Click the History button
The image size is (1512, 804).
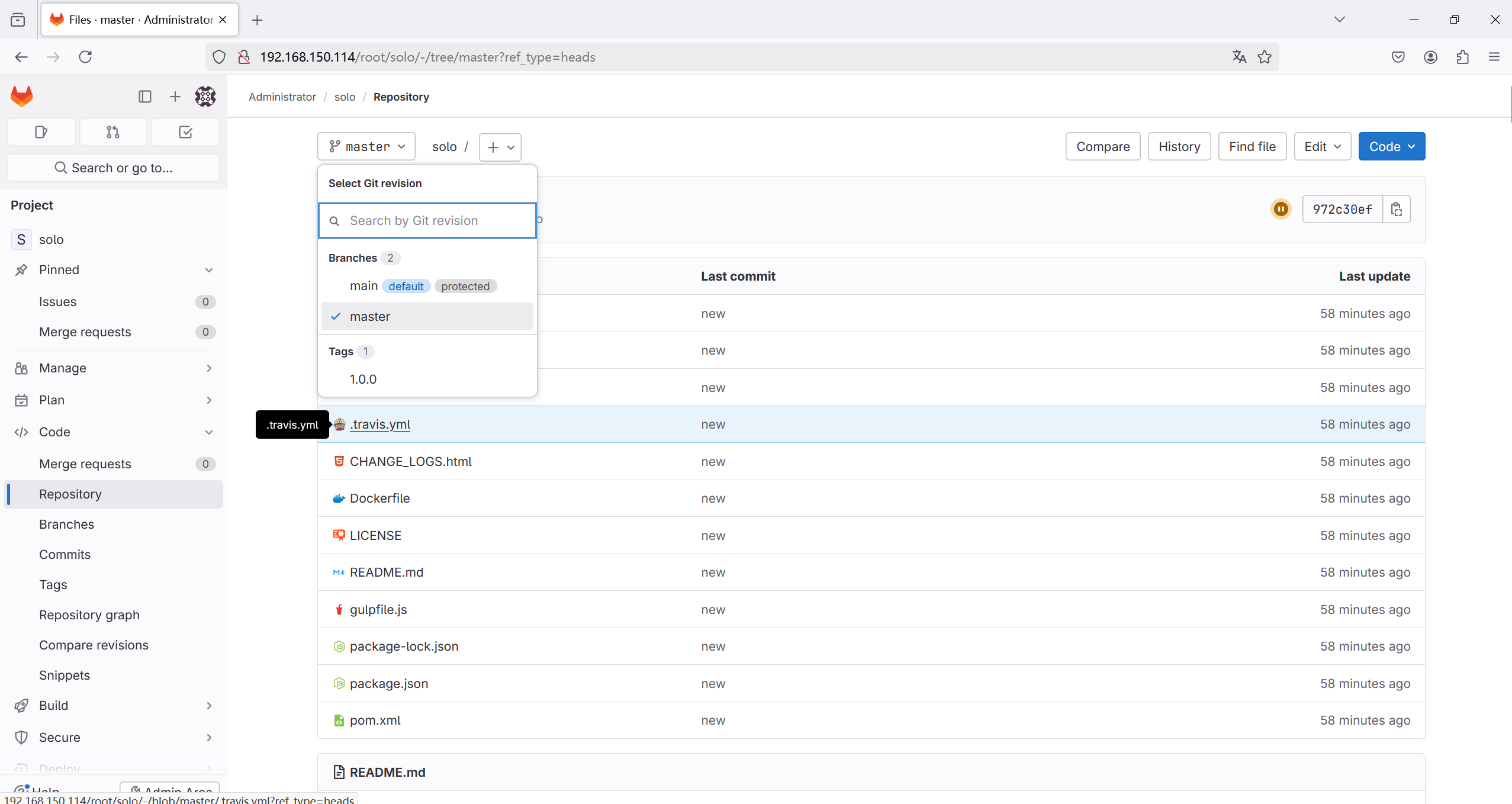click(1179, 146)
